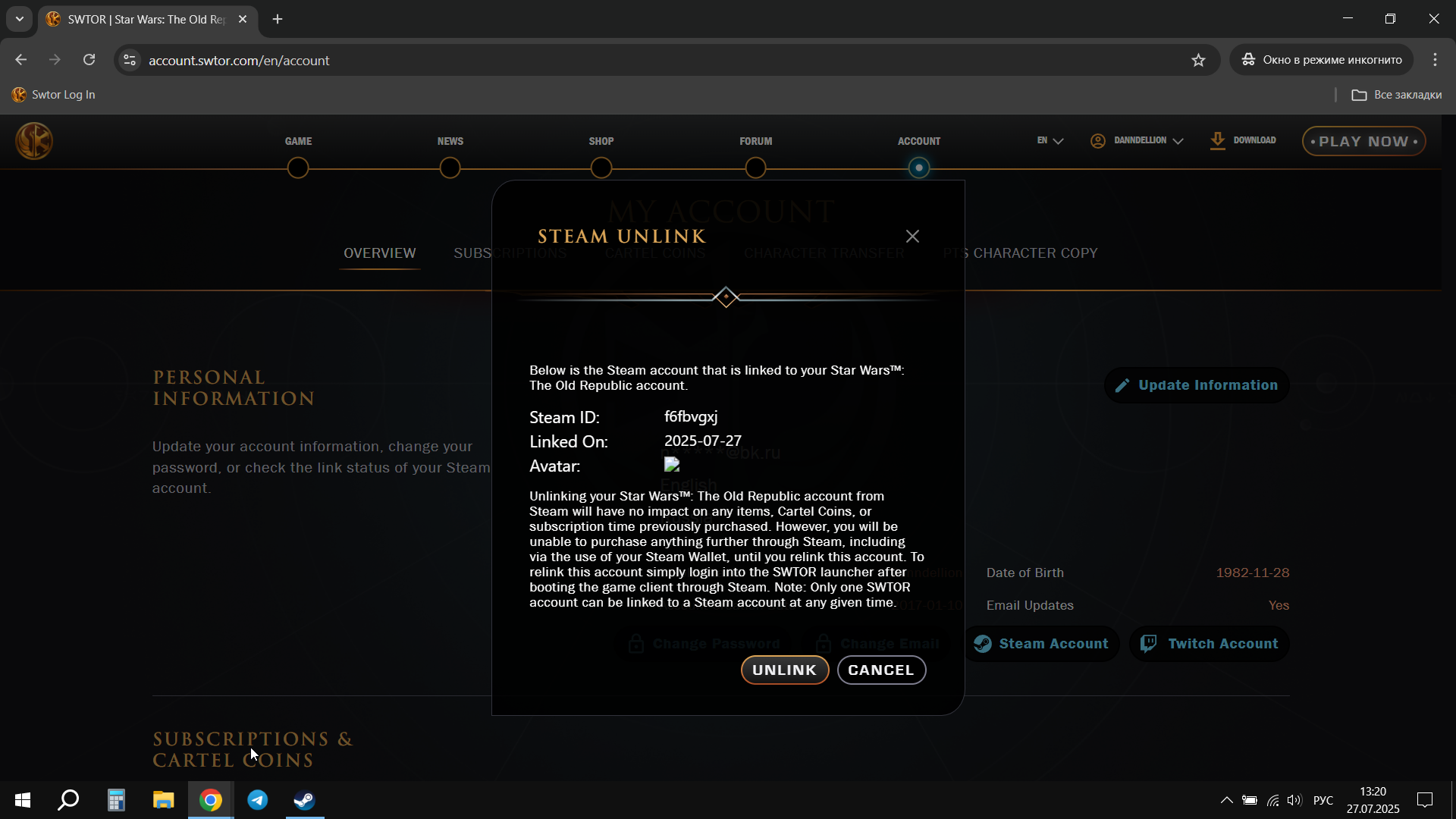The width and height of the screenshot is (1456, 819).
Task: Open Swtor Log In bookmark
Action: click(x=54, y=95)
